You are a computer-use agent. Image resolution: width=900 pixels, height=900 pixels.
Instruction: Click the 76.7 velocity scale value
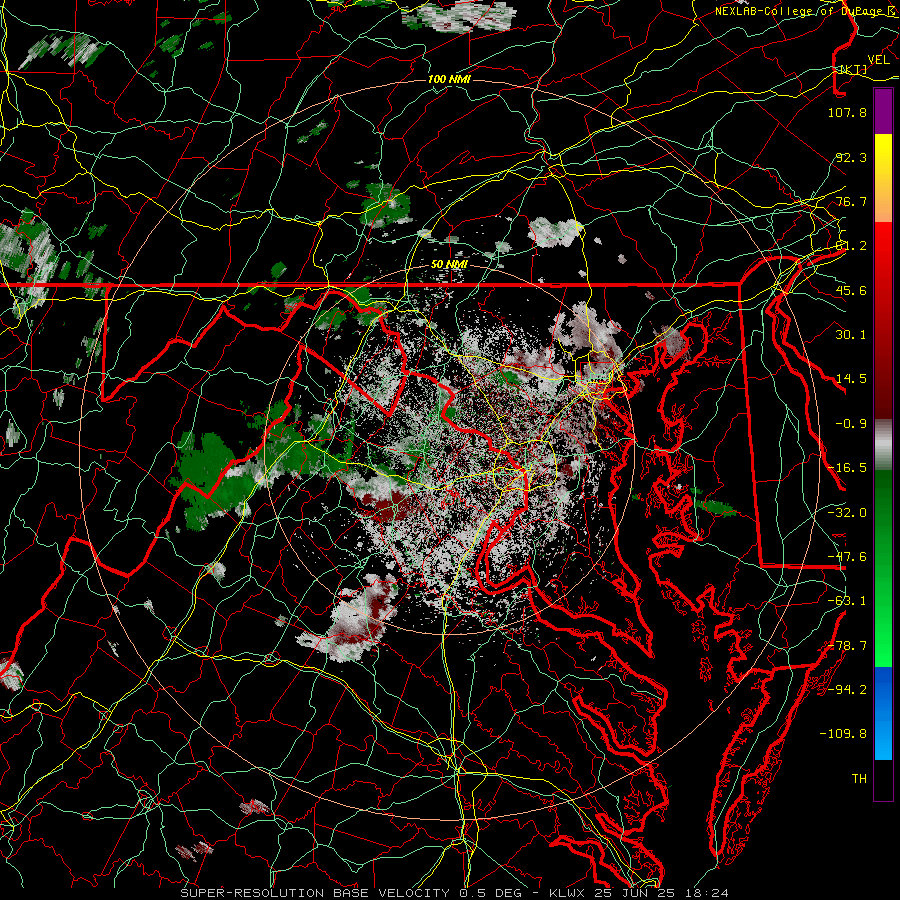point(851,201)
